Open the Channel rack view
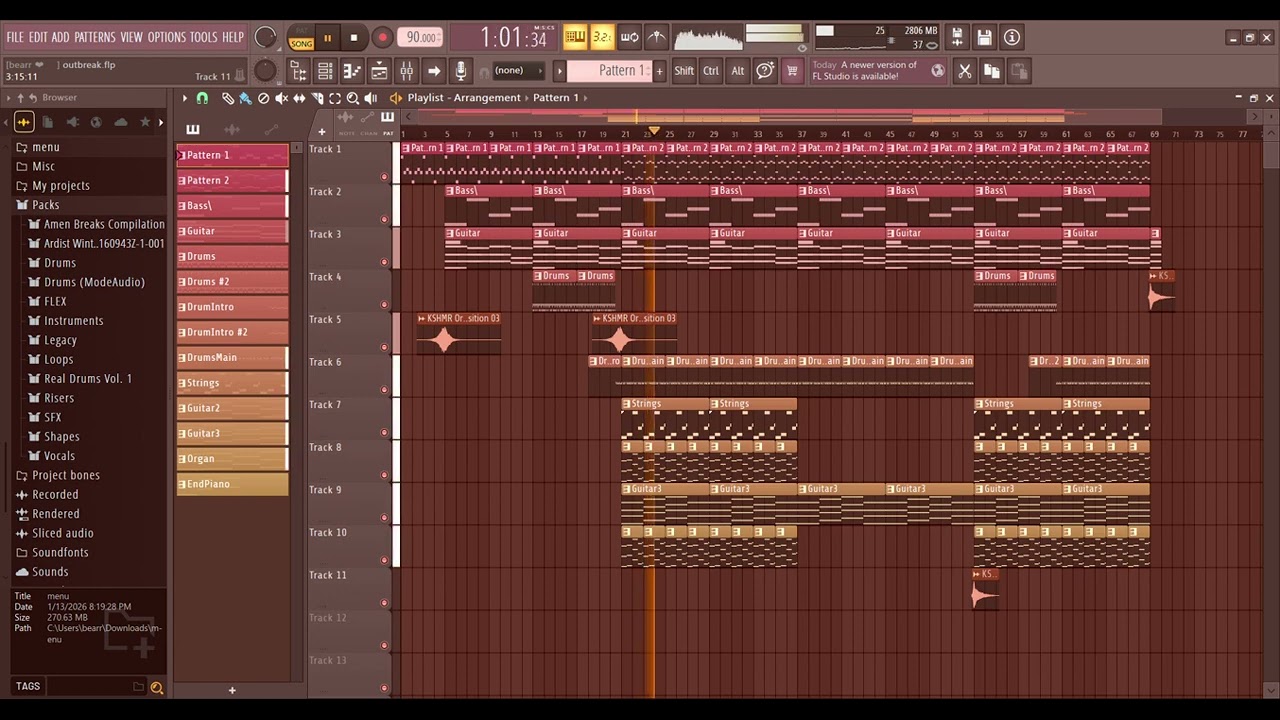 point(325,71)
